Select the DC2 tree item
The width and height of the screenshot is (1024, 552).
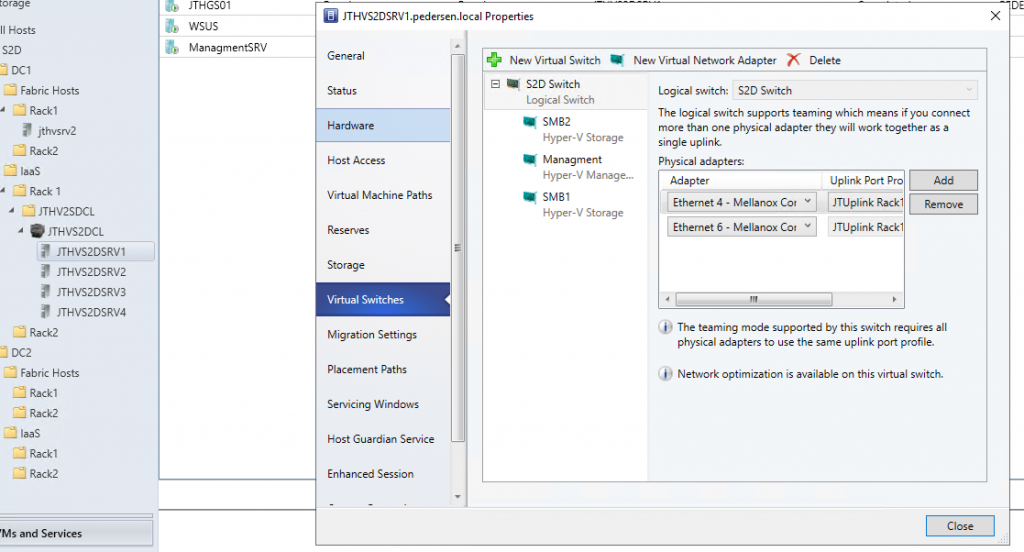point(21,353)
